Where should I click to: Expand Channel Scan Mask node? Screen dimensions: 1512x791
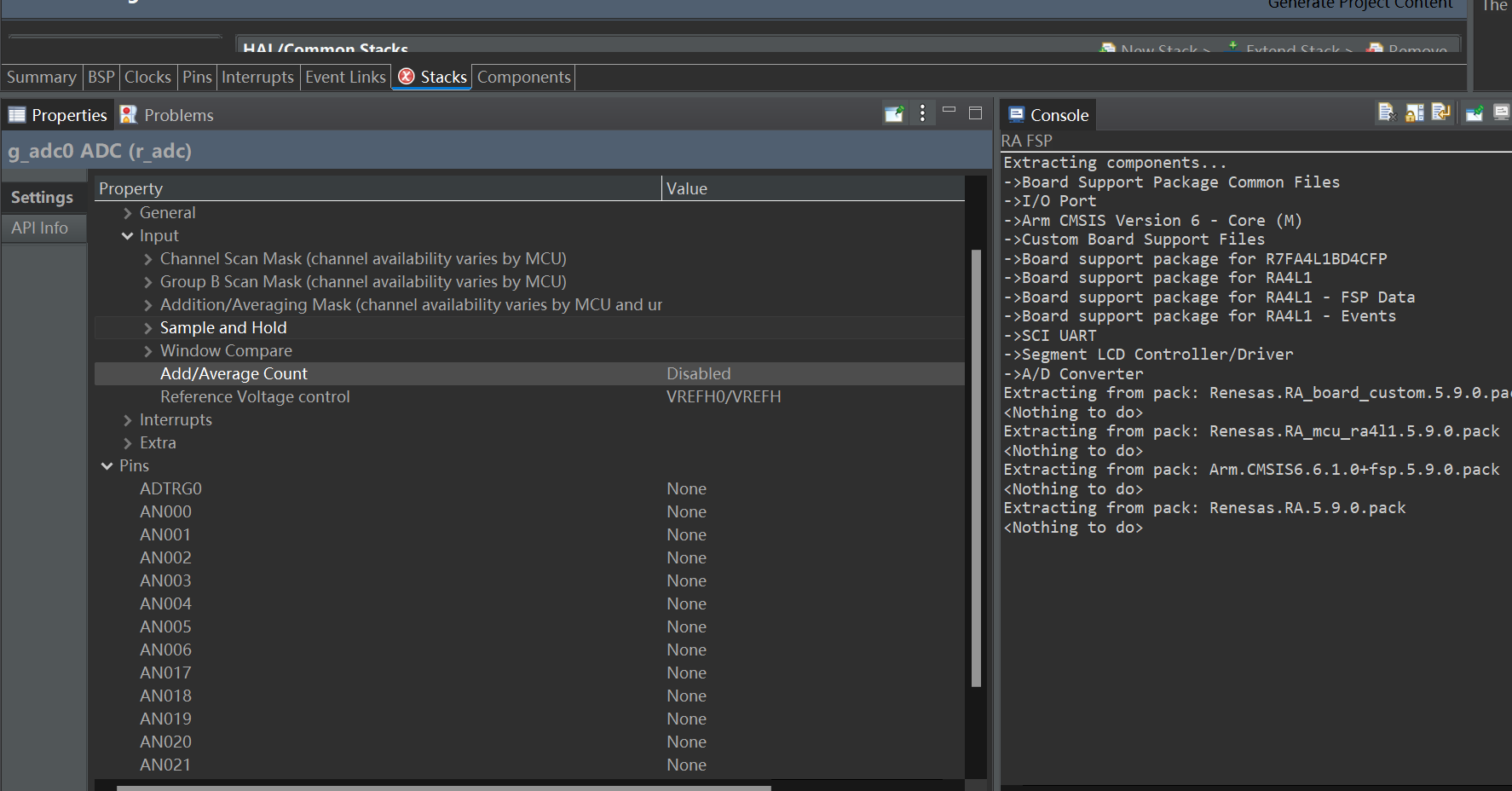(148, 259)
